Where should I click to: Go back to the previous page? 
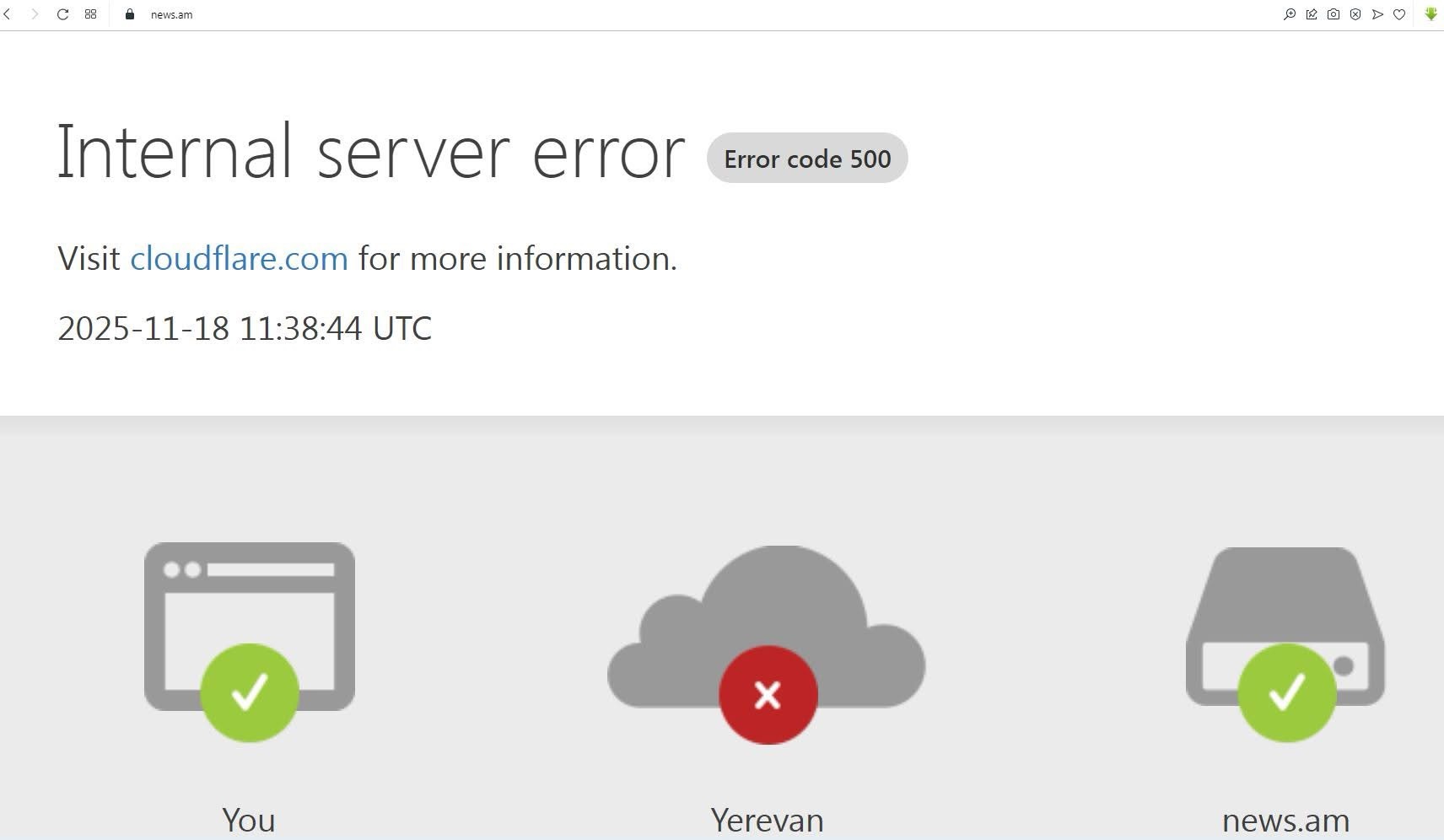point(8,14)
